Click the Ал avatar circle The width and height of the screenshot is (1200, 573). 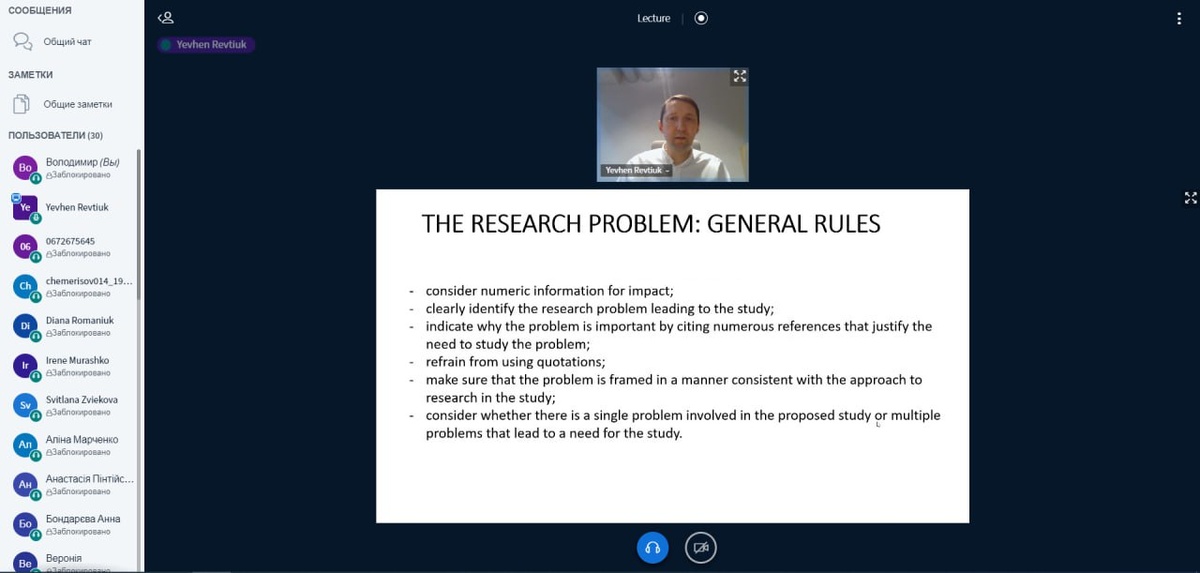click(25, 444)
